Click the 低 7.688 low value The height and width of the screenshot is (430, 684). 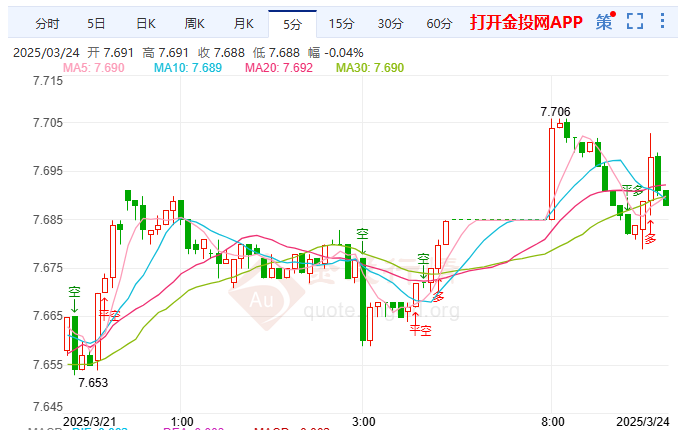pyautogui.click(x=276, y=53)
